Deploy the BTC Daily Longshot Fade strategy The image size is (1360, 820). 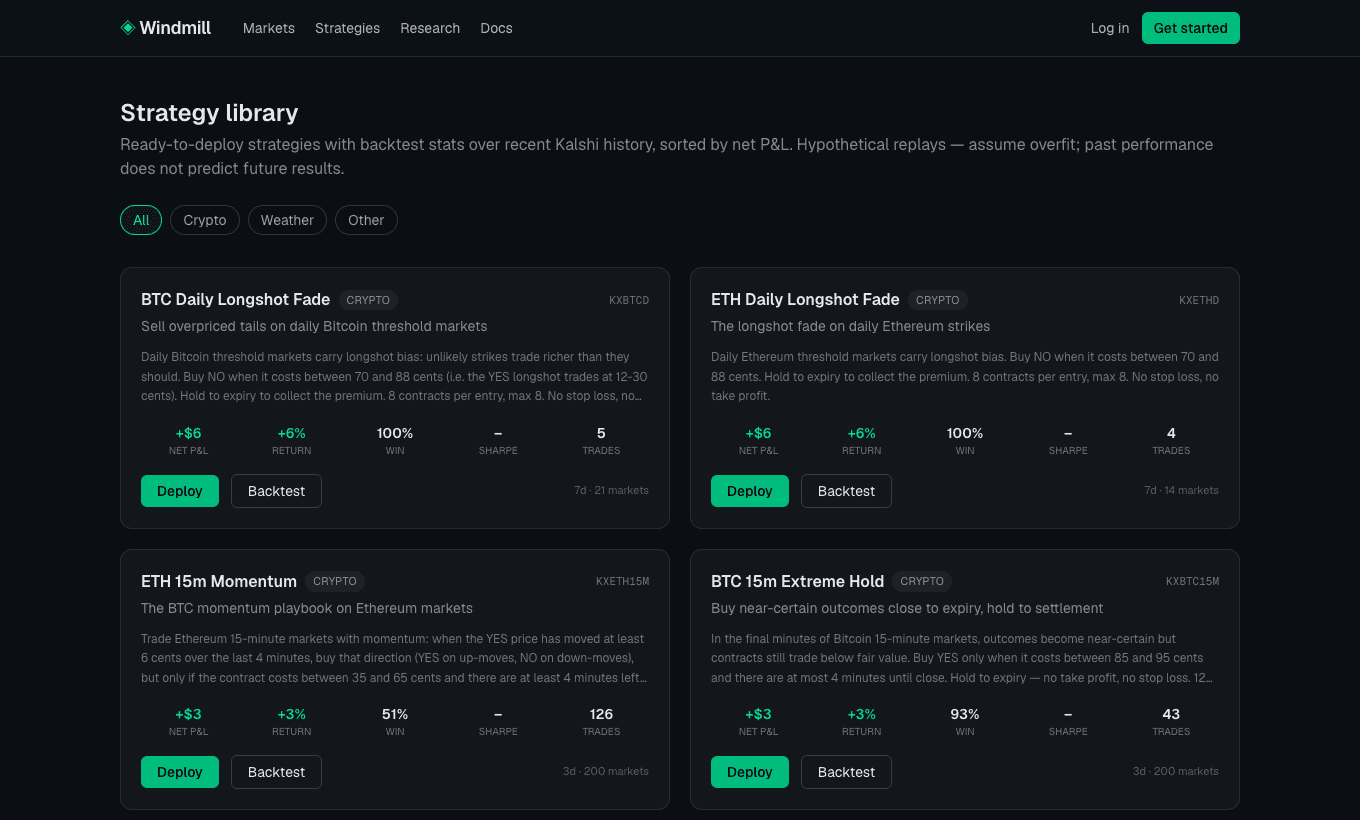pos(180,491)
